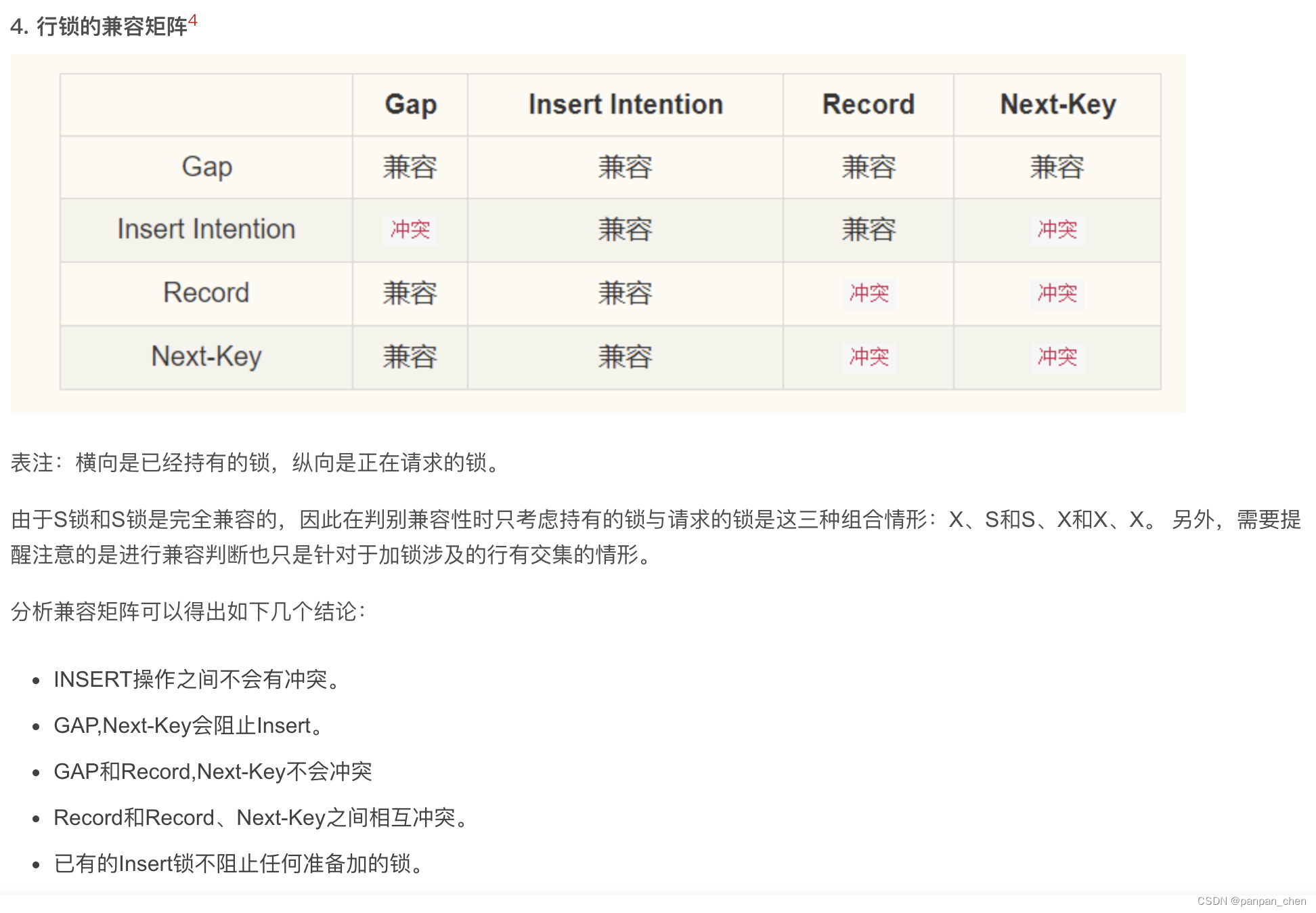Click the Gap row label

click(x=206, y=167)
